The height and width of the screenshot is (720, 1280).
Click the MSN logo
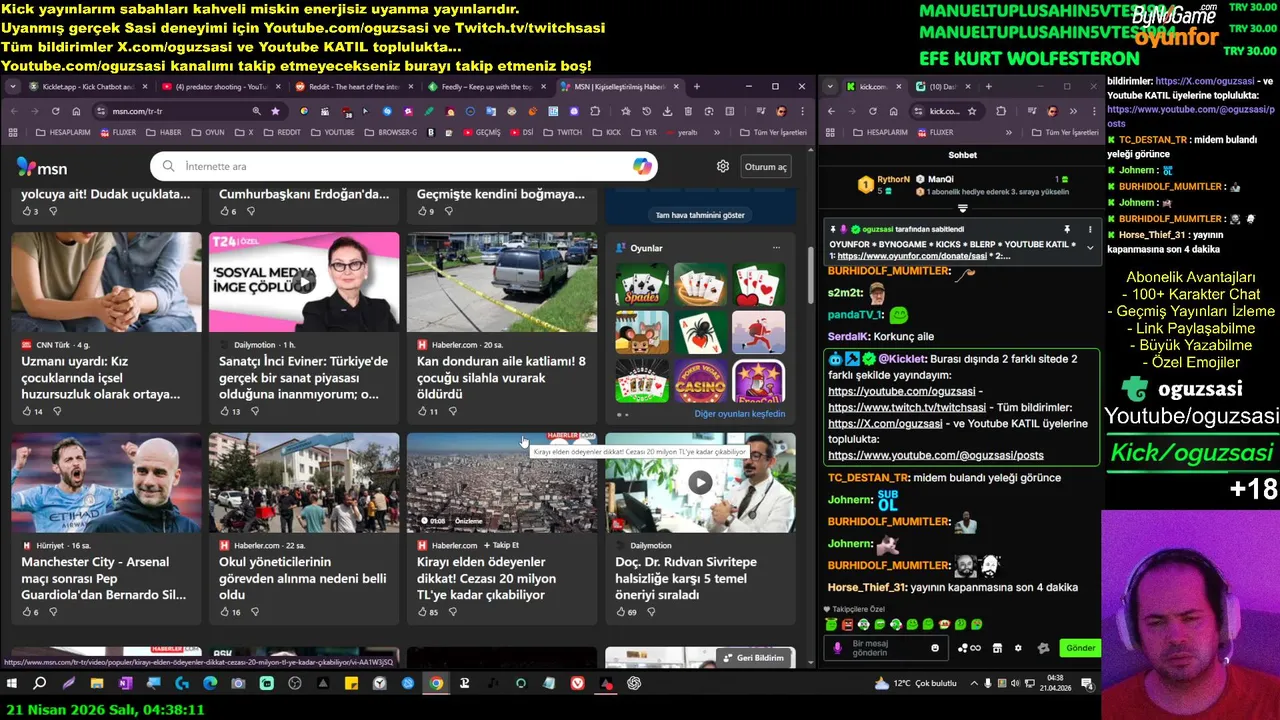click(42, 168)
